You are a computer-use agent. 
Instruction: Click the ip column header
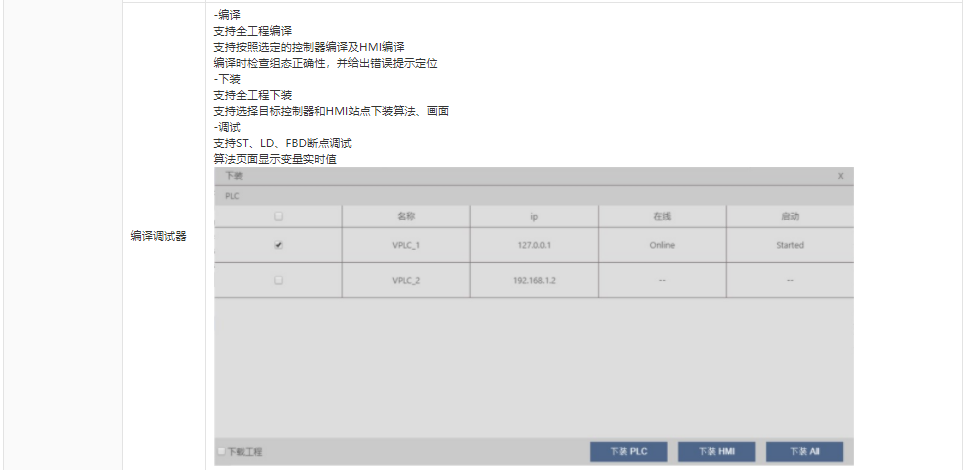point(534,216)
